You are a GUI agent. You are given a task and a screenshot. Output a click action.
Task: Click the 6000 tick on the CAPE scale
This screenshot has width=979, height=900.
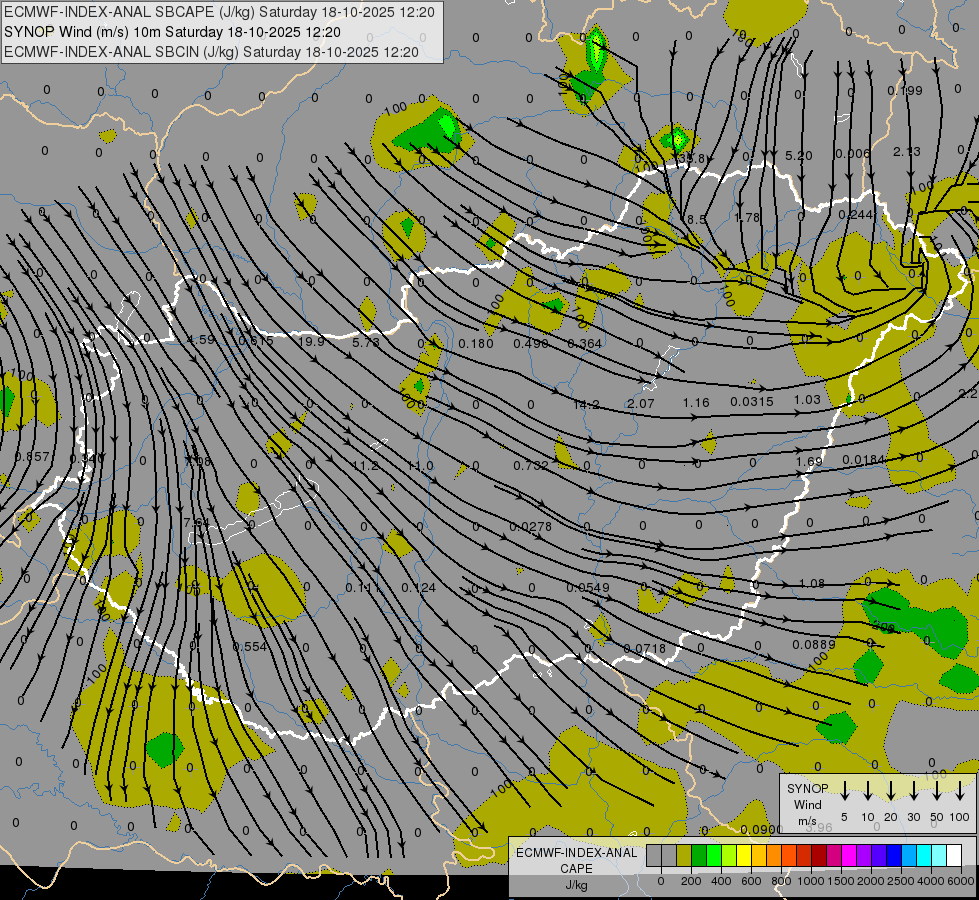962,881
